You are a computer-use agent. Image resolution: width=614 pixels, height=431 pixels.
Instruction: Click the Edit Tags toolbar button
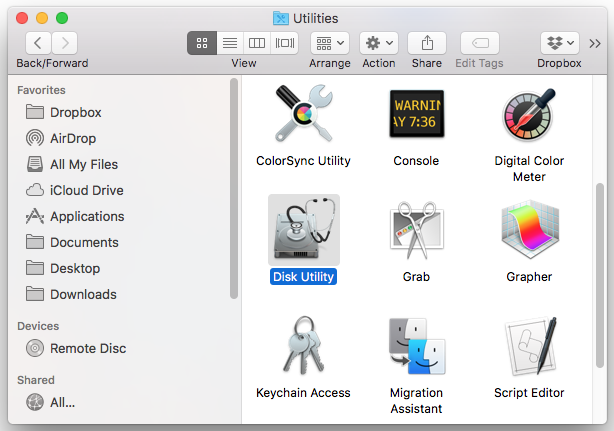(x=480, y=43)
